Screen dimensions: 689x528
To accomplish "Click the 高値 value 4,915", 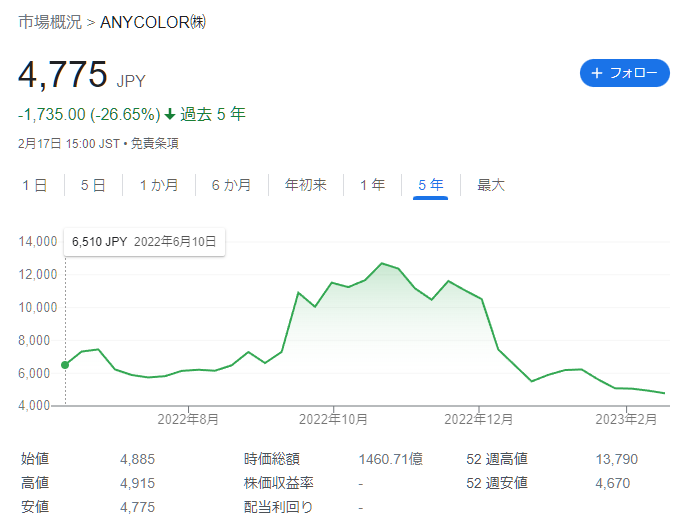I will coord(138,484).
